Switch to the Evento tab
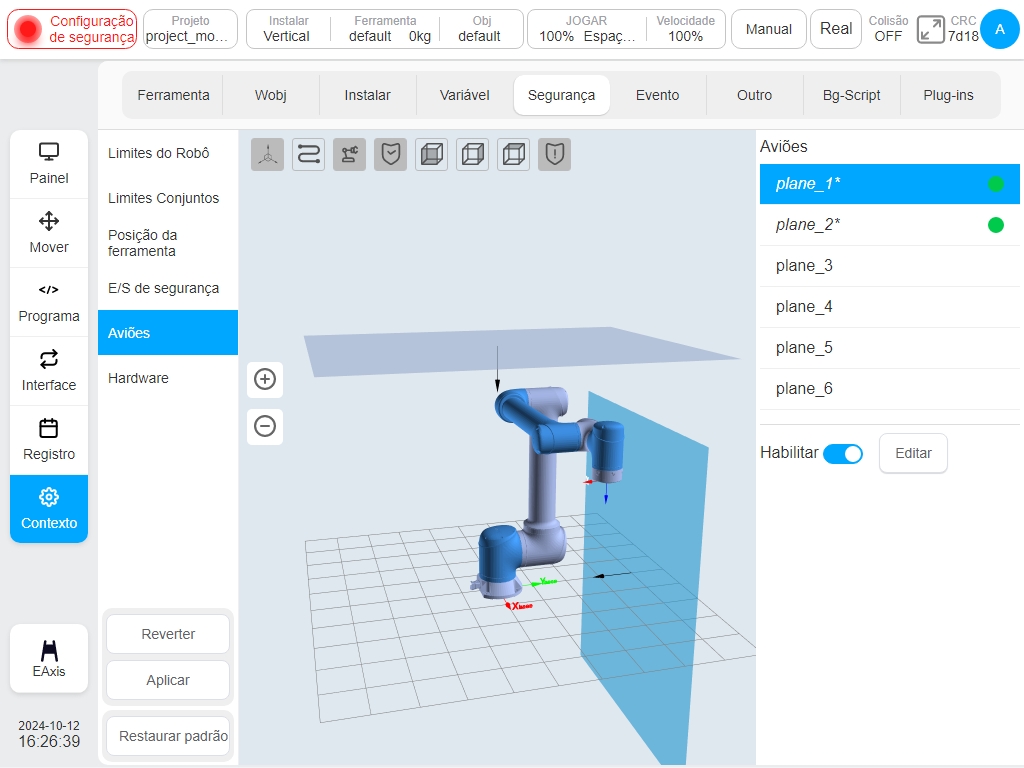1024x768 pixels. click(x=658, y=95)
